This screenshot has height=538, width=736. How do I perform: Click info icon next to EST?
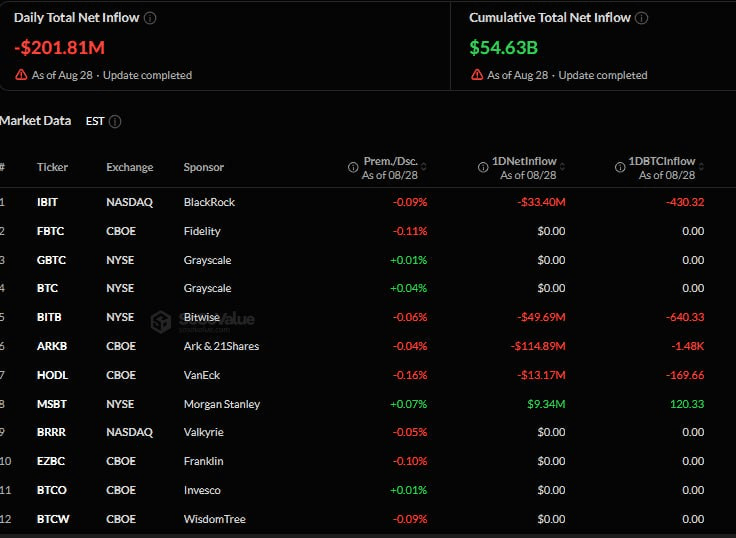pyautogui.click(x=115, y=122)
